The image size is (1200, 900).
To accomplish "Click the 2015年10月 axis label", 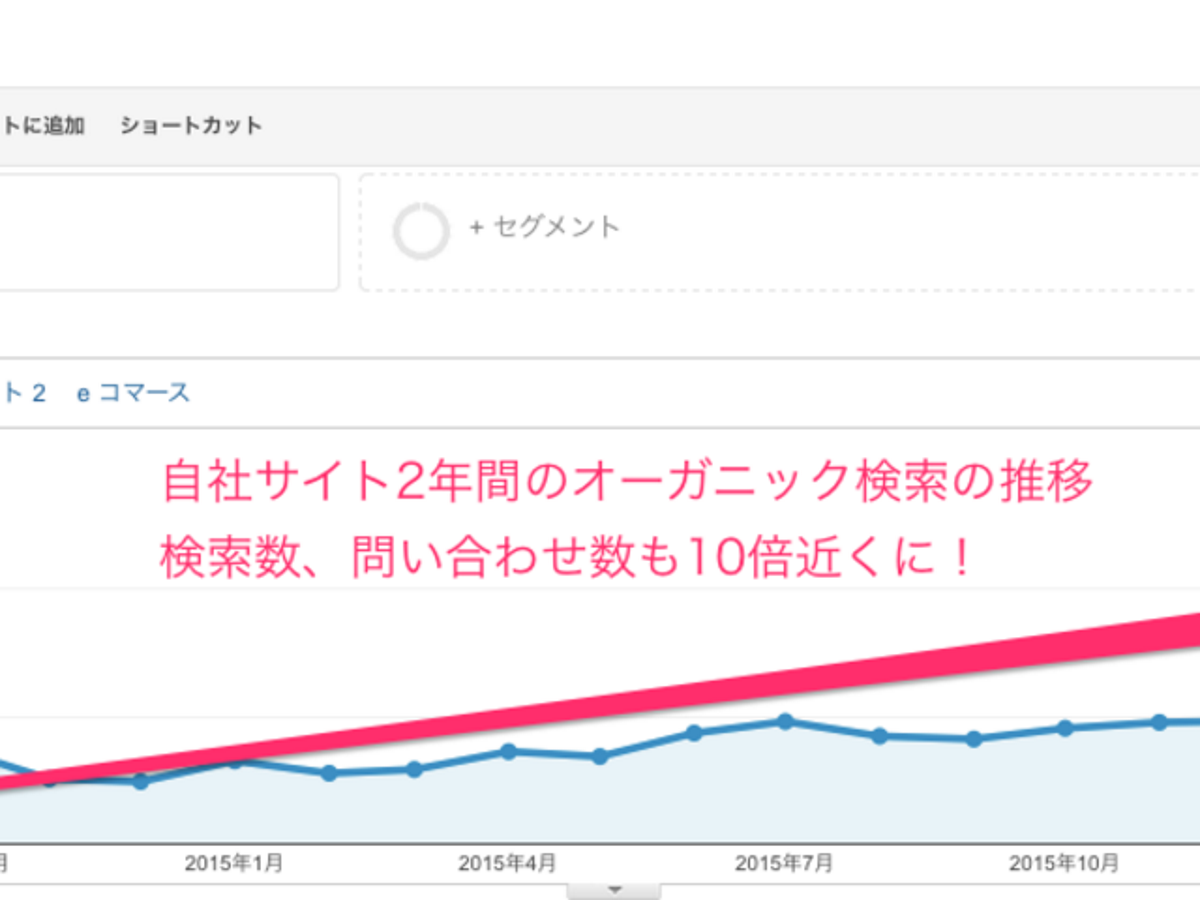I will 1063,863.
